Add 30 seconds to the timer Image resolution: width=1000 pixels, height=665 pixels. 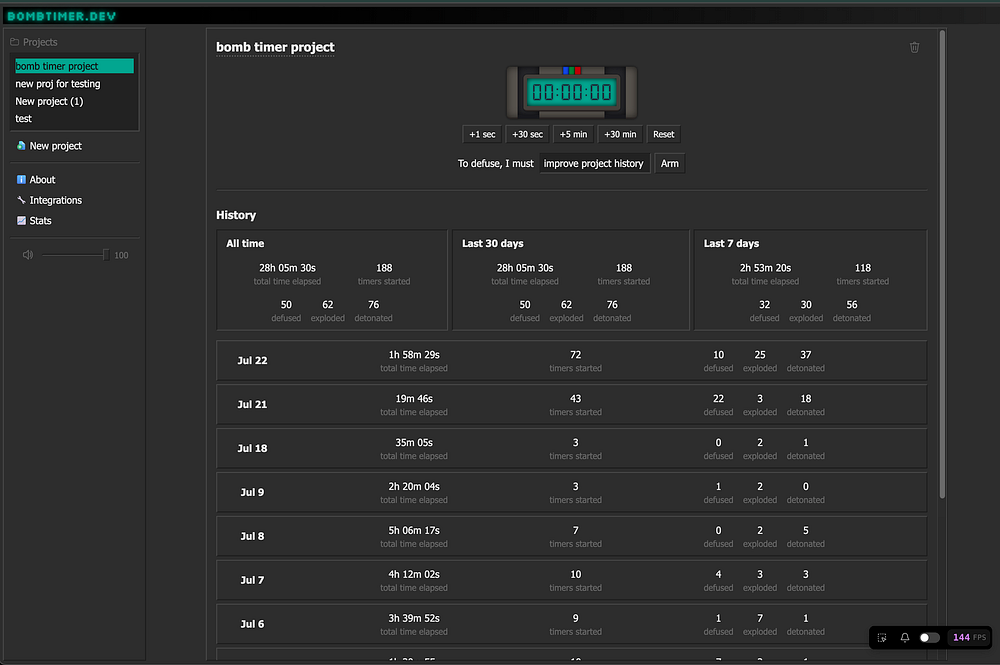pos(527,135)
